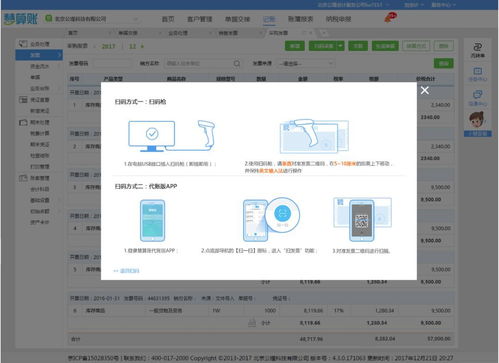This screenshot has width=499, height=363.
Task: Open the 账簿报表 main menu
Action: point(301,19)
